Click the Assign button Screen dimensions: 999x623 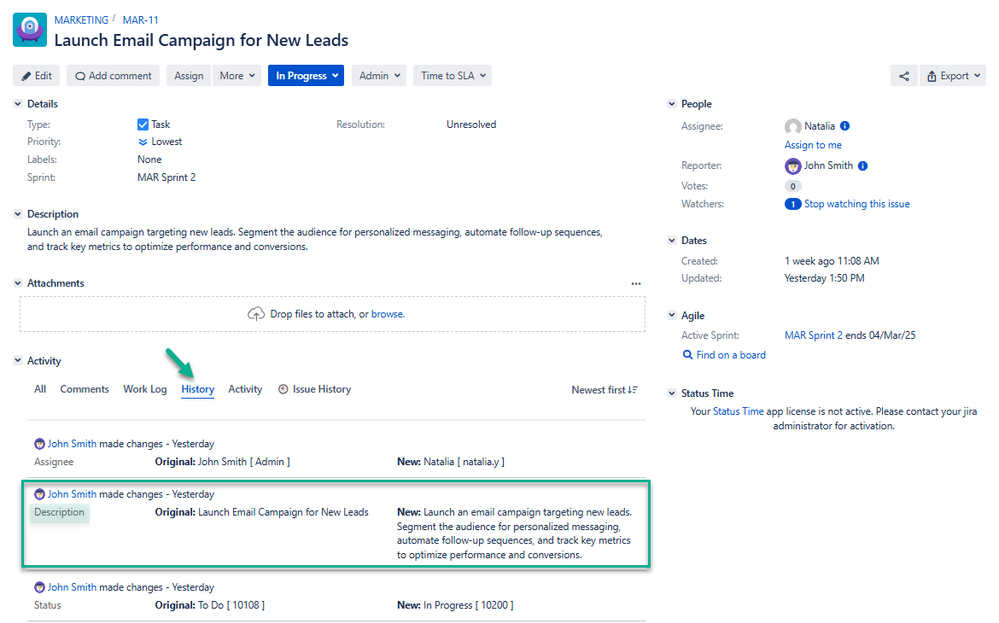point(189,76)
